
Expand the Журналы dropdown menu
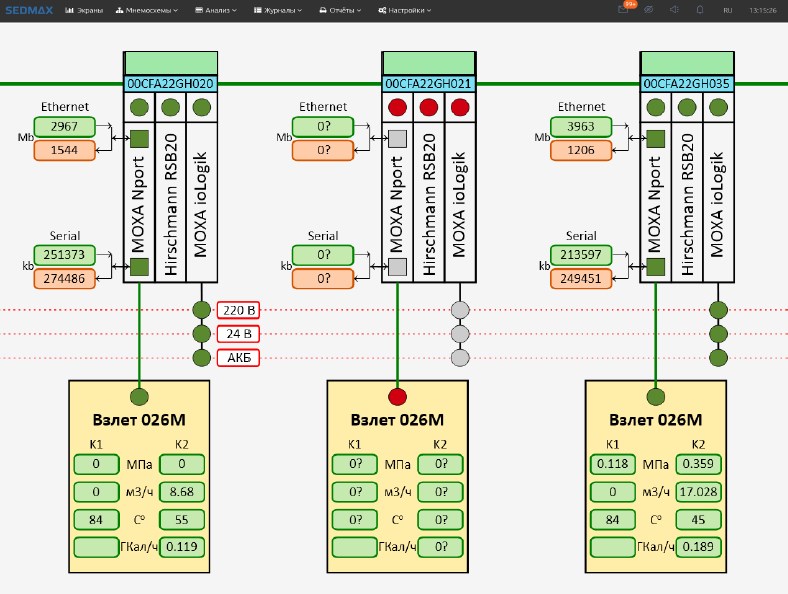279,10
